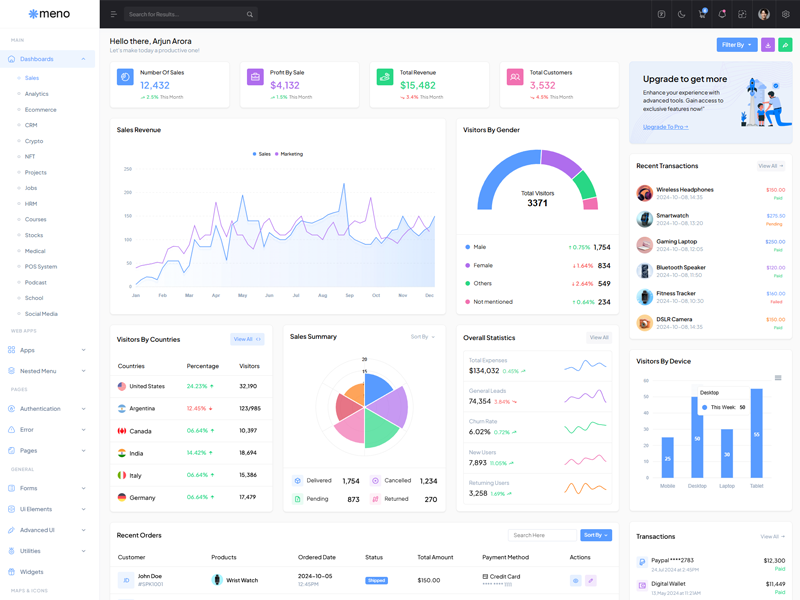The image size is (800, 600).
Task: Click the view icon in John Doe's order
Action: 575,580
